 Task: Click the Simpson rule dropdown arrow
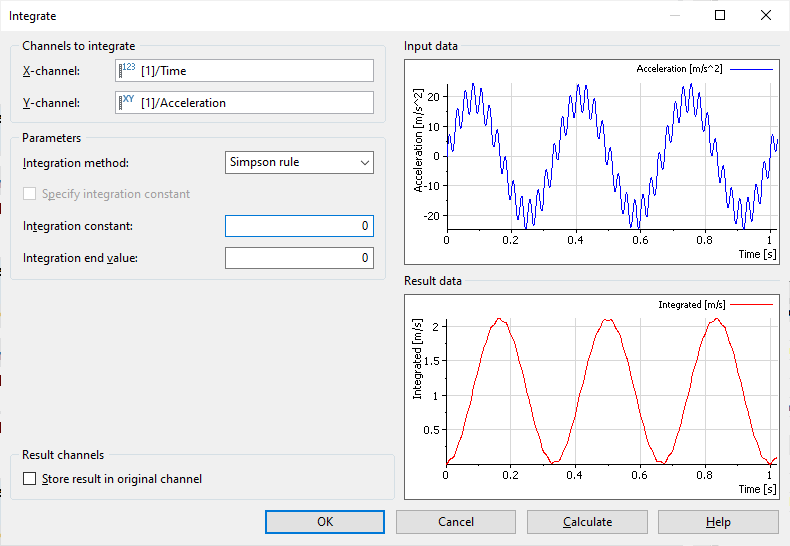363,162
